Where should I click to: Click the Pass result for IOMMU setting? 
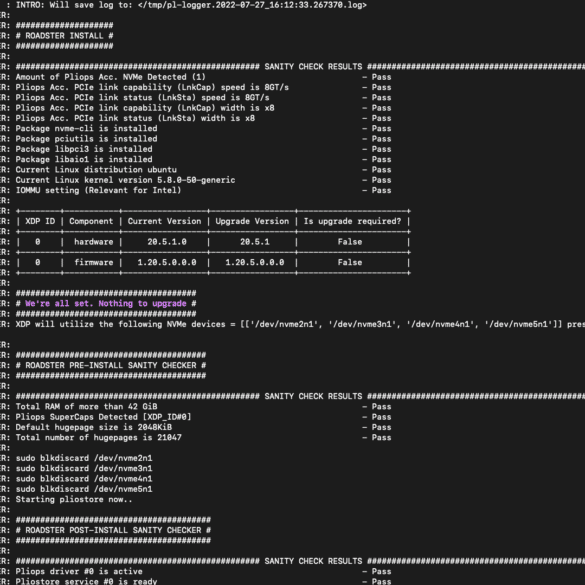(381, 190)
